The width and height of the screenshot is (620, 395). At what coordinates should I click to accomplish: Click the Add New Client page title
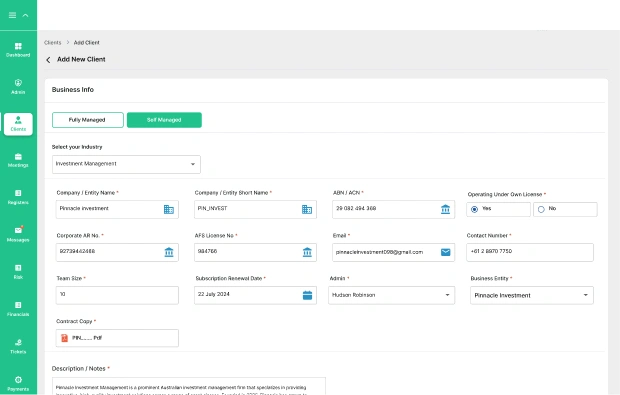[81, 59]
